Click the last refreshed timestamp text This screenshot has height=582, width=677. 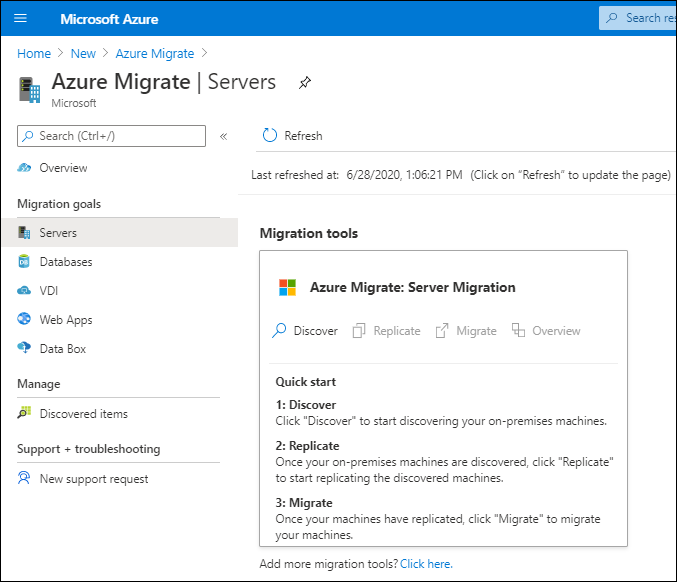(404, 175)
